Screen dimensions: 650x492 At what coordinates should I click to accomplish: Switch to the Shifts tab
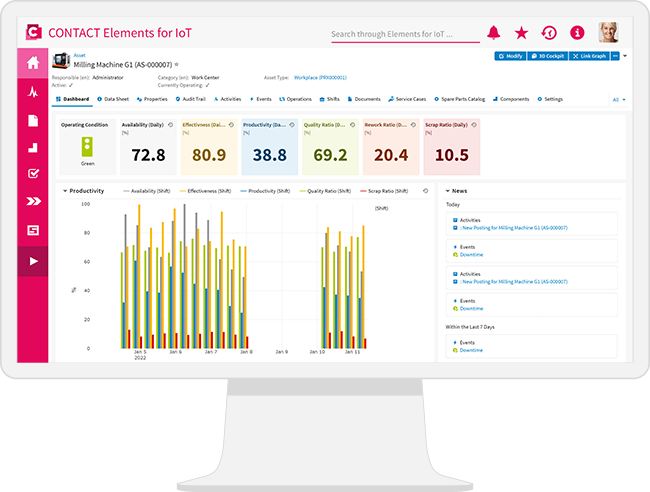(x=330, y=99)
